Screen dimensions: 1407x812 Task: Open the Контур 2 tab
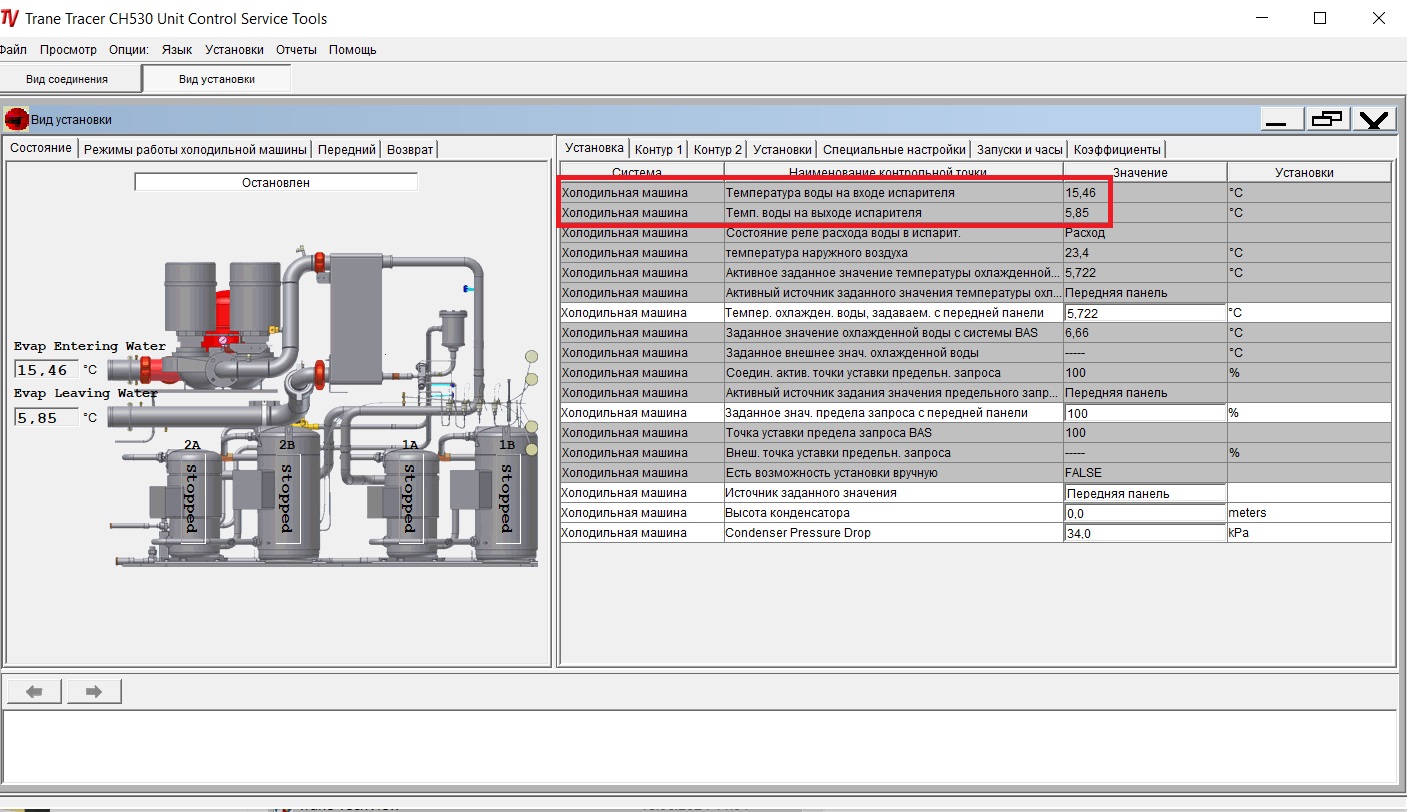click(x=718, y=149)
